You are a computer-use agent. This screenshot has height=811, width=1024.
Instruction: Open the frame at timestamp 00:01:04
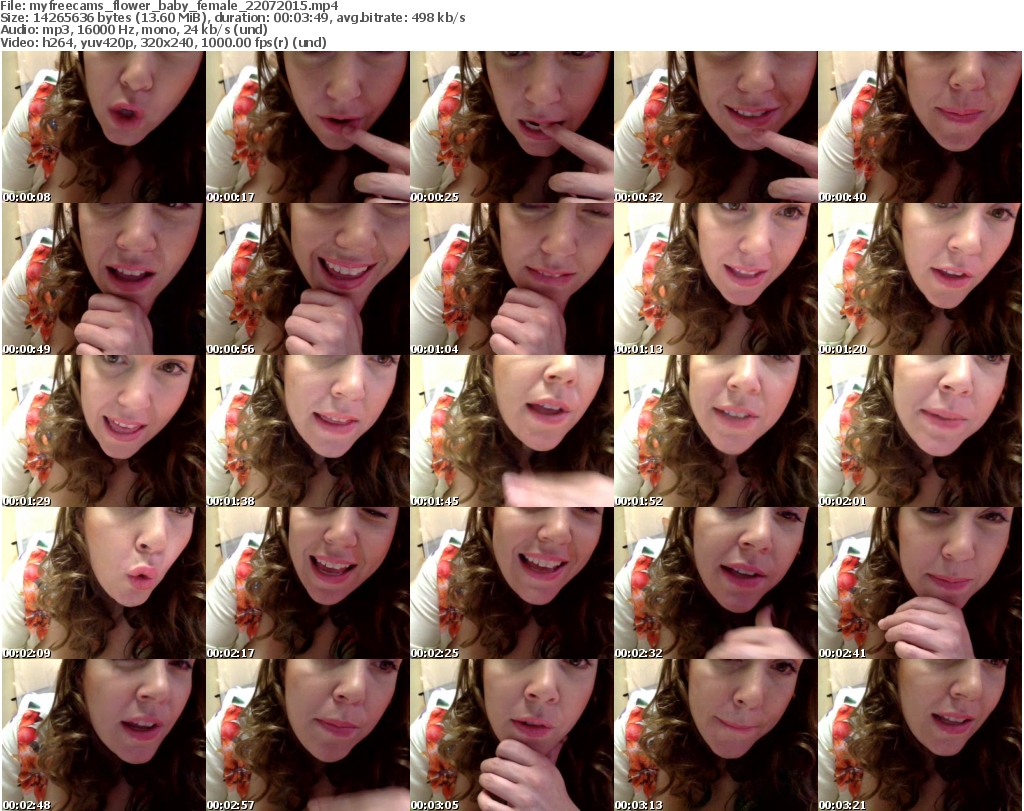click(511, 279)
